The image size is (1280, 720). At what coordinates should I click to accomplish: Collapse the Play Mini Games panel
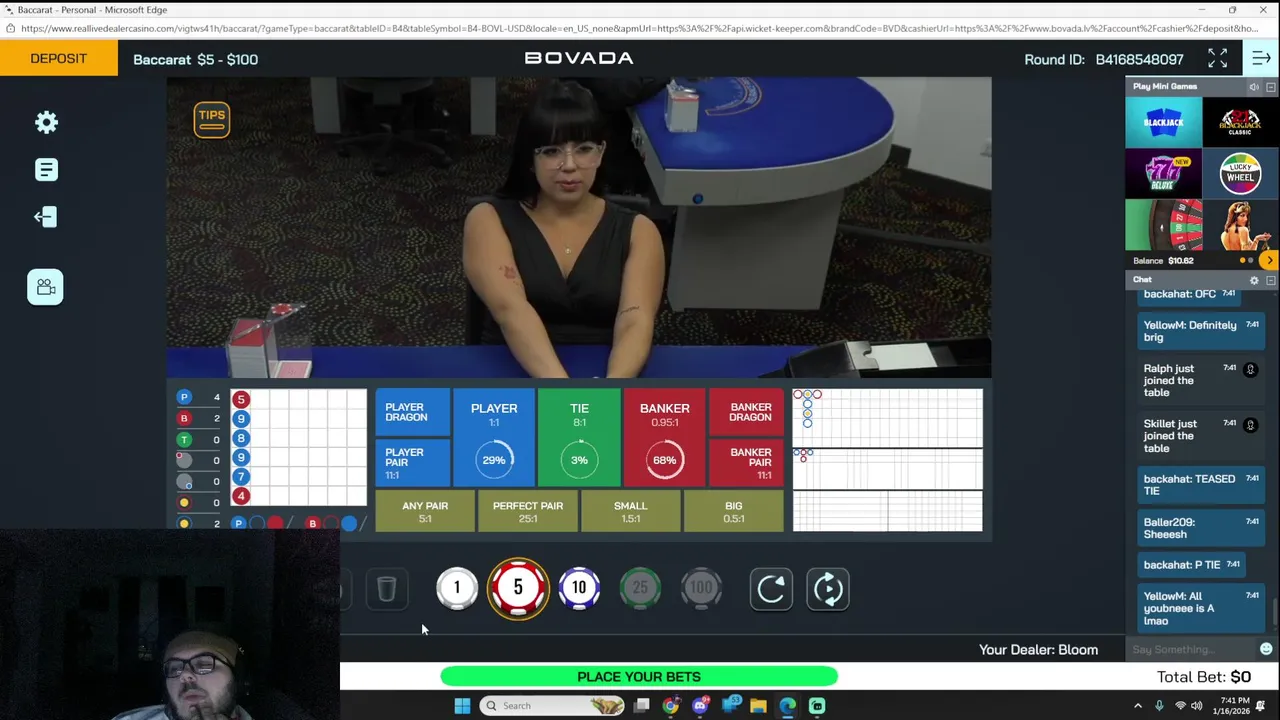pos(1271,87)
